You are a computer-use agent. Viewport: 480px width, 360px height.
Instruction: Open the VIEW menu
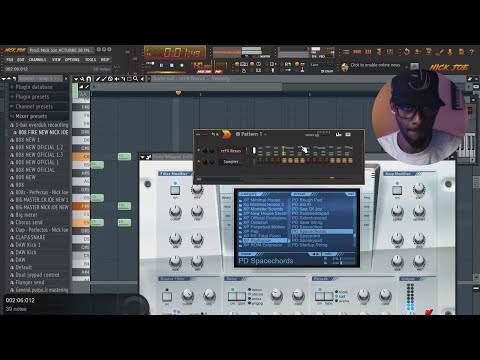56,60
